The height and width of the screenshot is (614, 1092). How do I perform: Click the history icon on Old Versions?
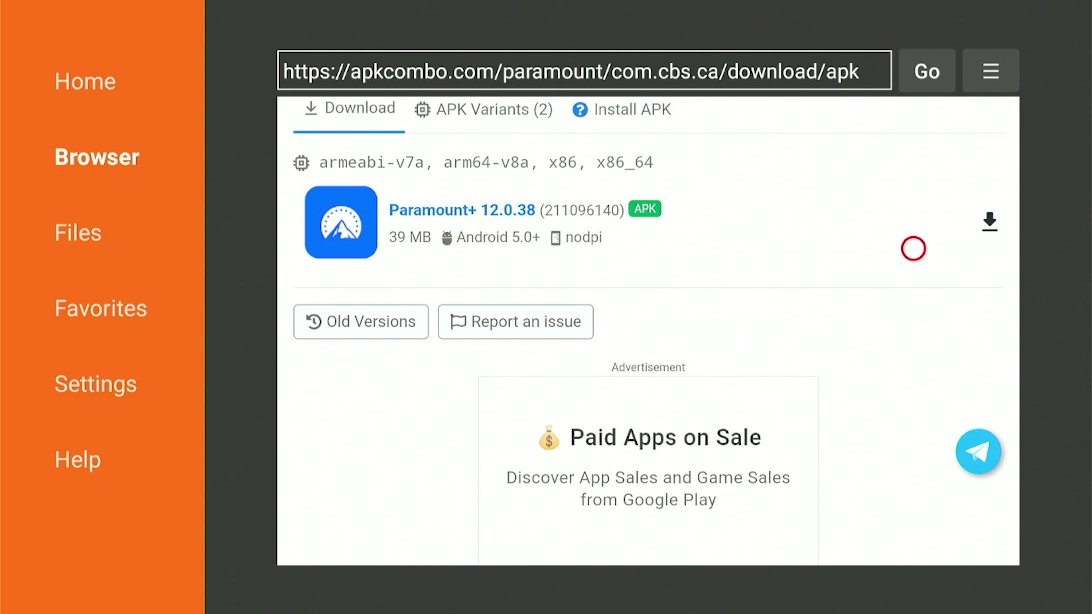(x=314, y=322)
